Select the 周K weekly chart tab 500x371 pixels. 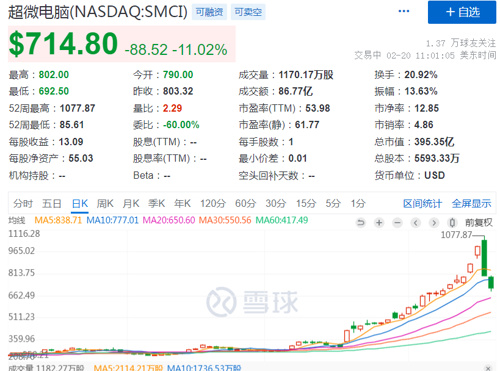[x=105, y=203]
